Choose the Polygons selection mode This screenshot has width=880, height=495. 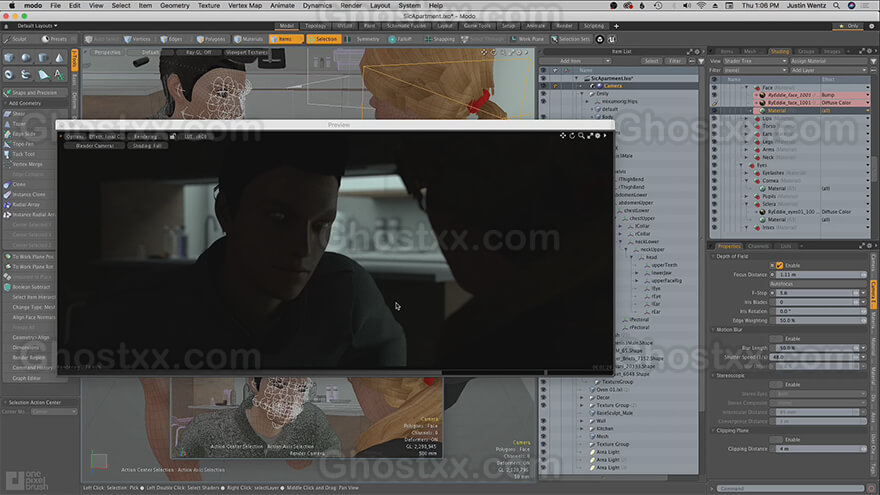[x=211, y=39]
